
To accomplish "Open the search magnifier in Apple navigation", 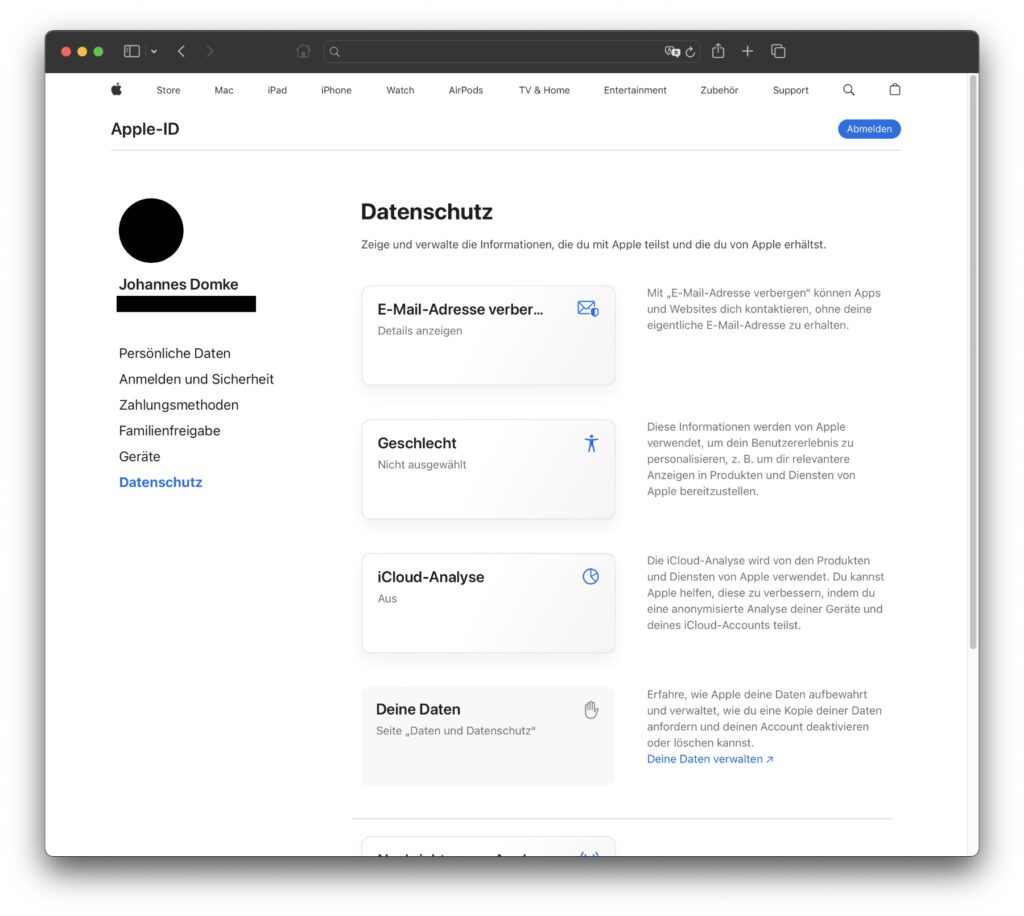I will (848, 89).
